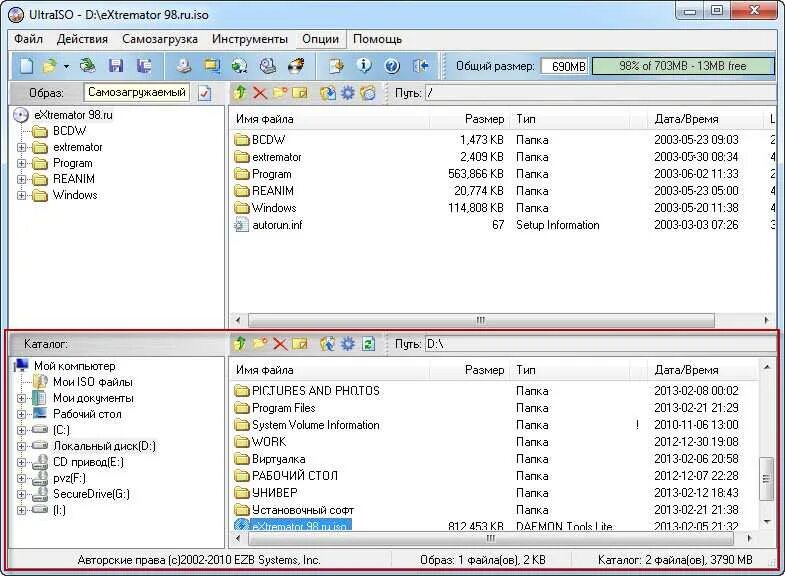Create new folder in Каталог toolbar

click(x=260, y=344)
